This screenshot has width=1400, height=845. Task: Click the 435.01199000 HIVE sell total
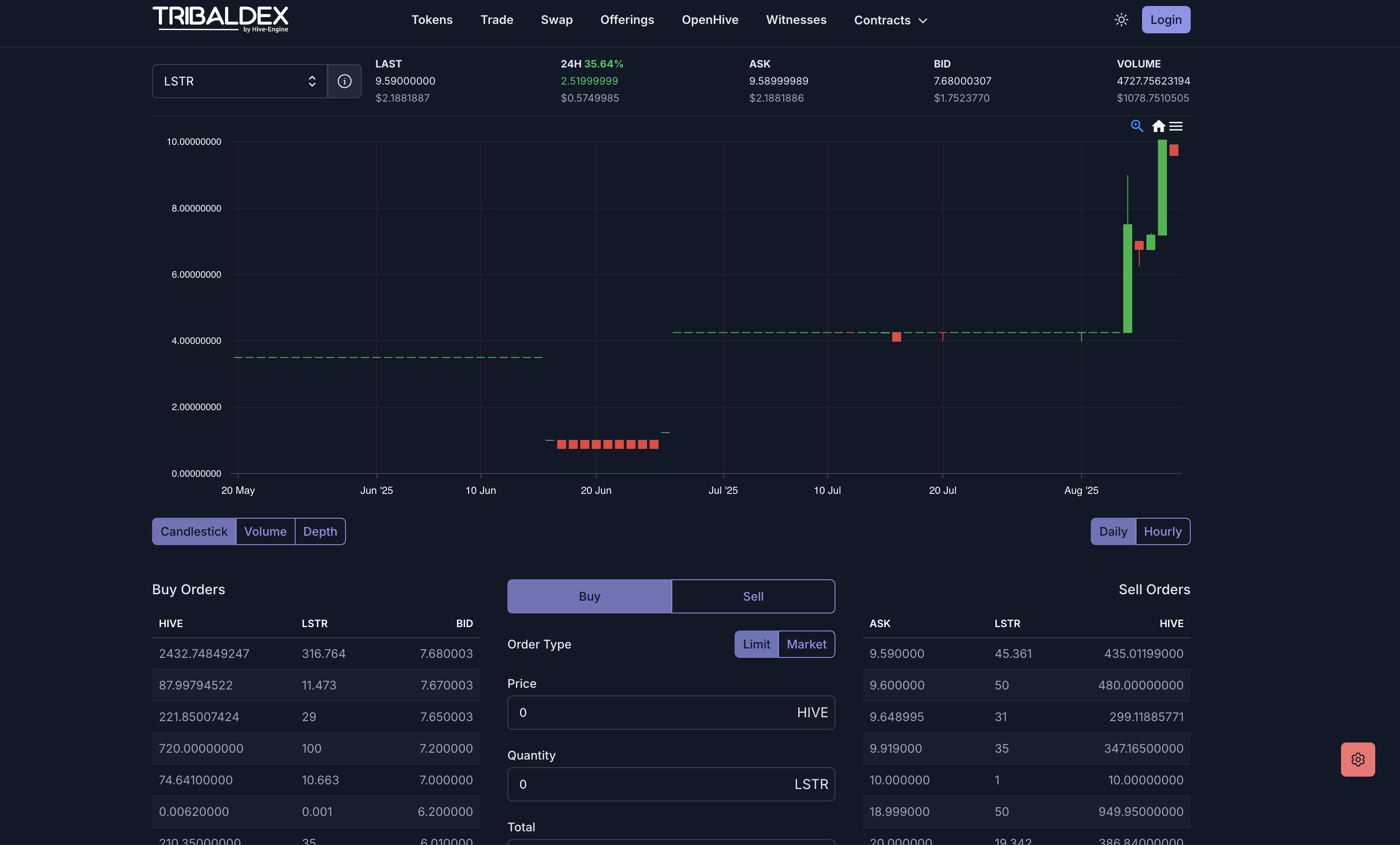[x=1144, y=654]
